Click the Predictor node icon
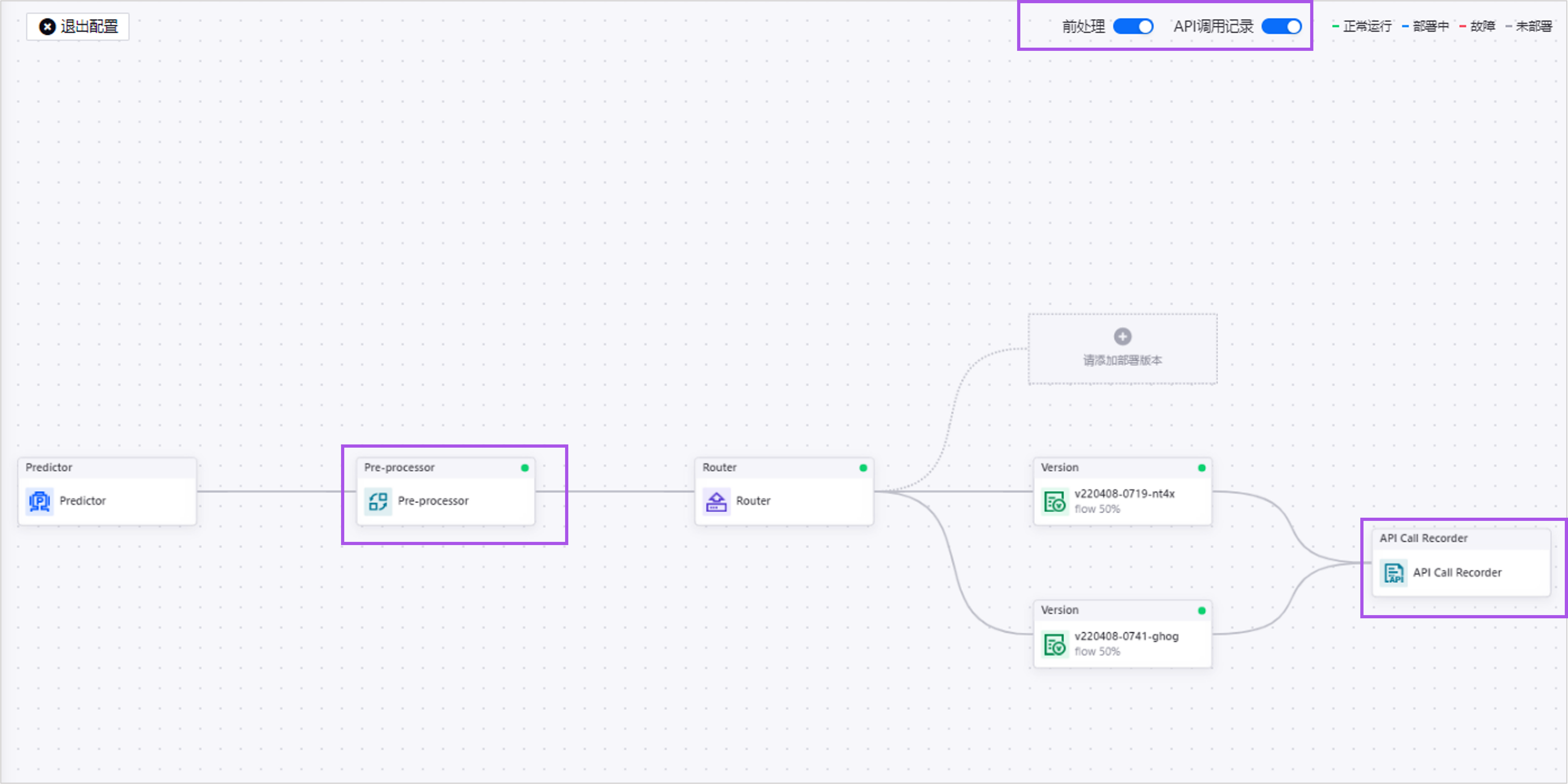Screen dimensions: 1568x784 click(x=40, y=500)
